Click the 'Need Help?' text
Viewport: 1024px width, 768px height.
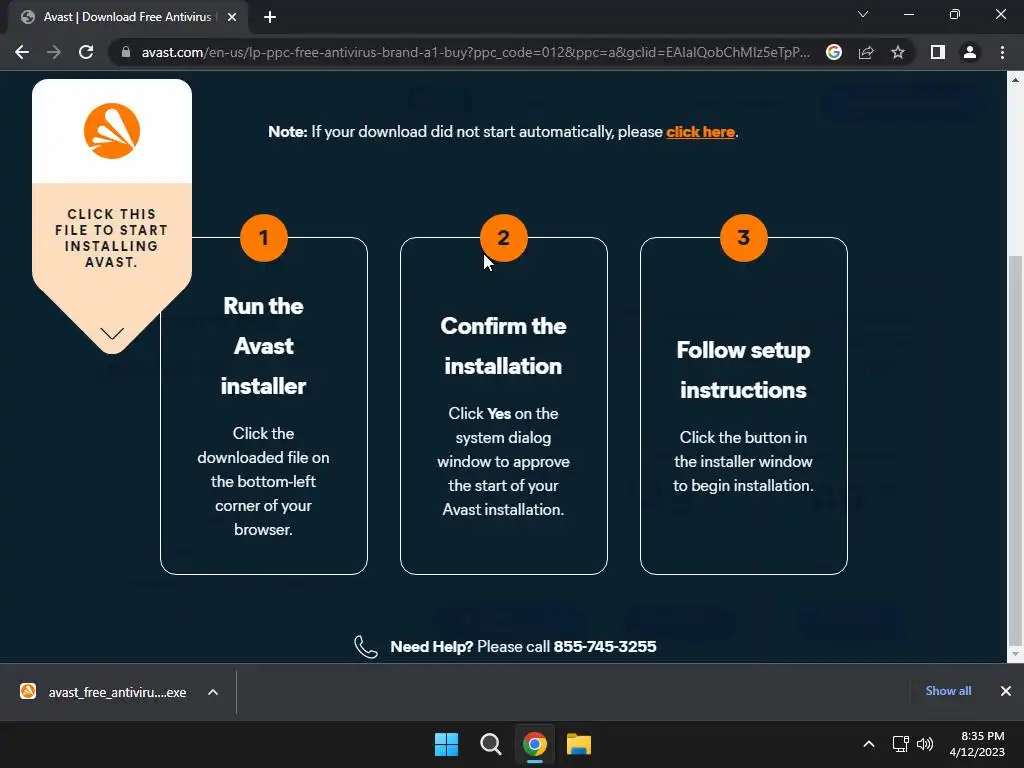[x=431, y=647]
